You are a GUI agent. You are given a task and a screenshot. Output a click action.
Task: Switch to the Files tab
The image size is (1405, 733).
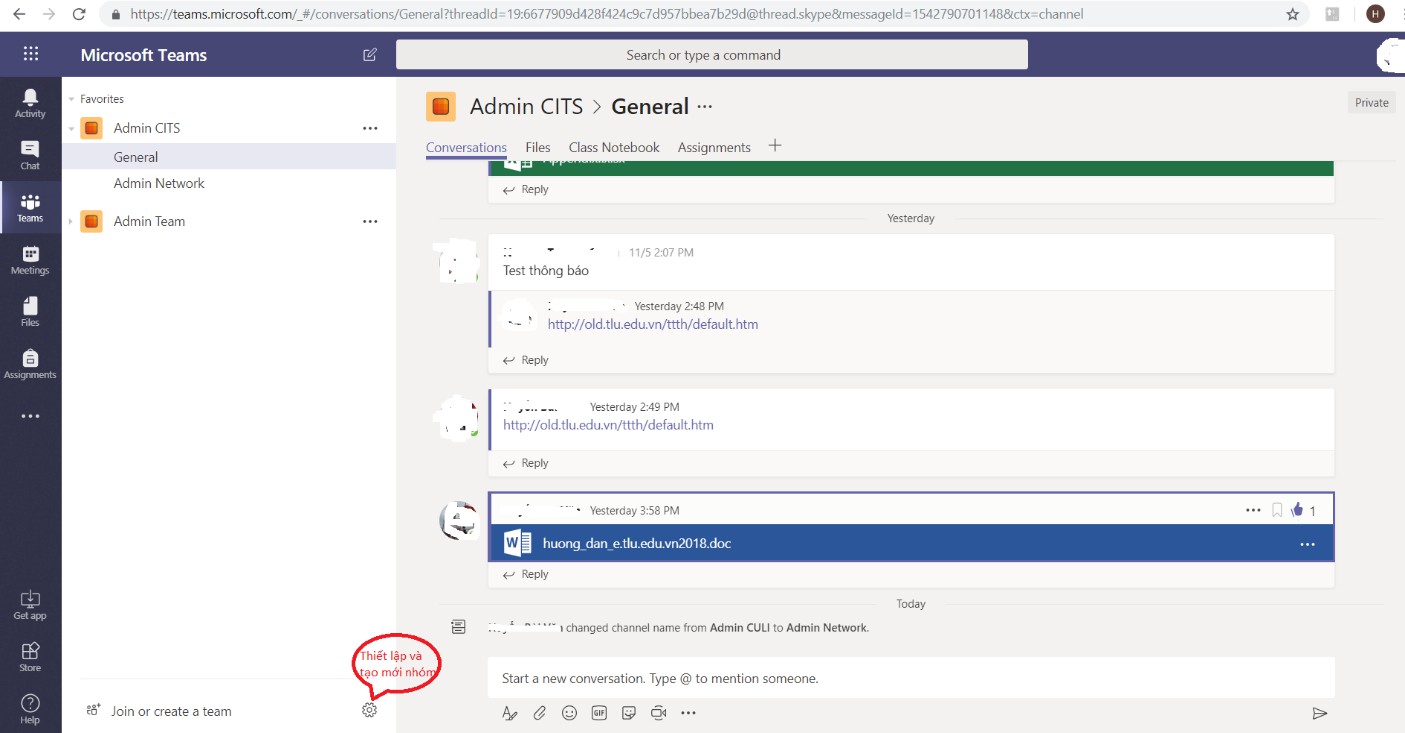[x=538, y=146]
